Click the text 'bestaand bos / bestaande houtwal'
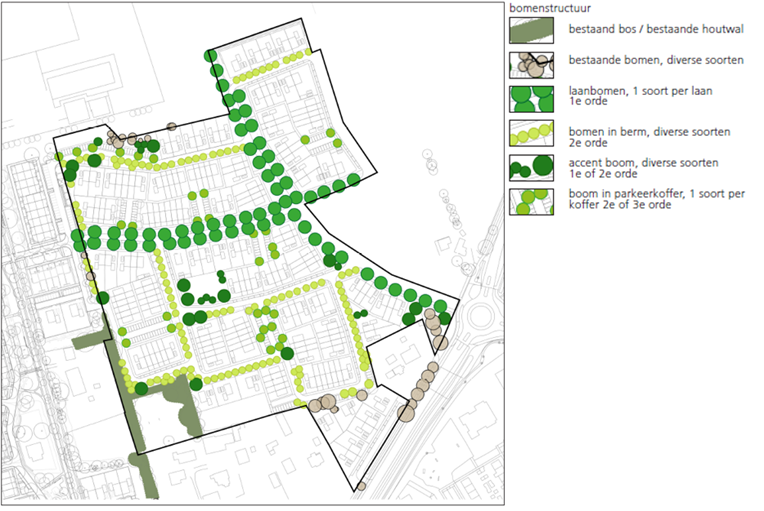 [656, 29]
